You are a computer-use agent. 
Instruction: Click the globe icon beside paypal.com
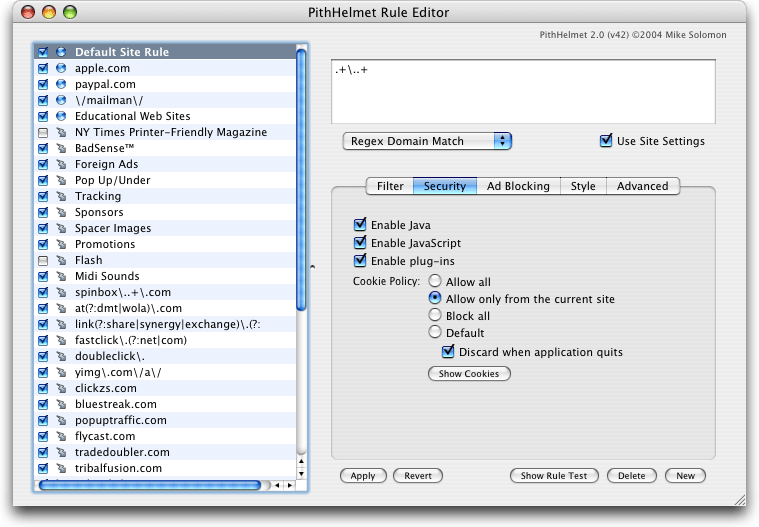(x=61, y=84)
